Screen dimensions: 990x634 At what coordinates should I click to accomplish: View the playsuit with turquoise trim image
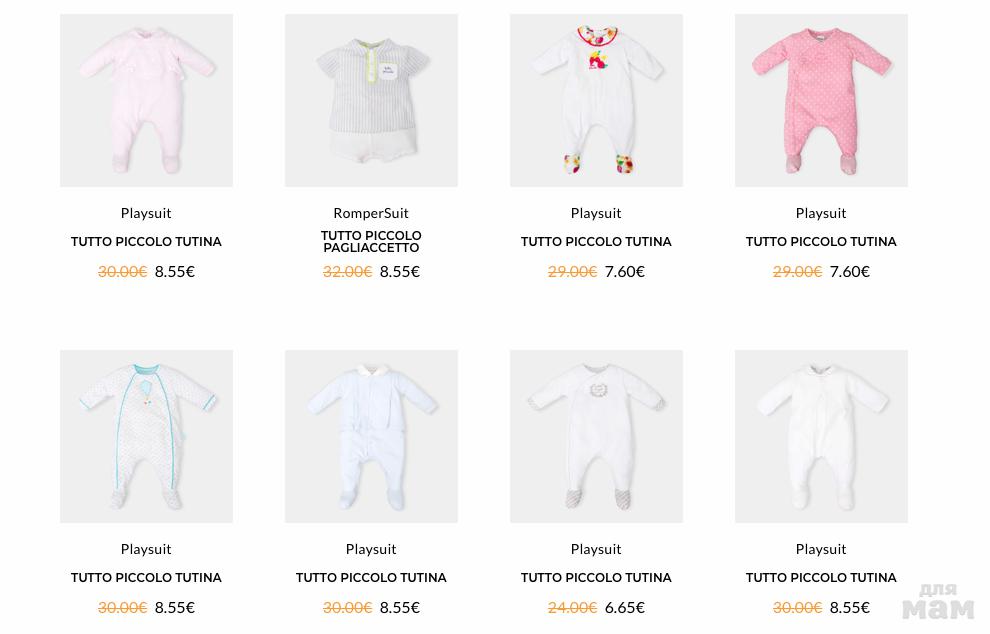146,436
